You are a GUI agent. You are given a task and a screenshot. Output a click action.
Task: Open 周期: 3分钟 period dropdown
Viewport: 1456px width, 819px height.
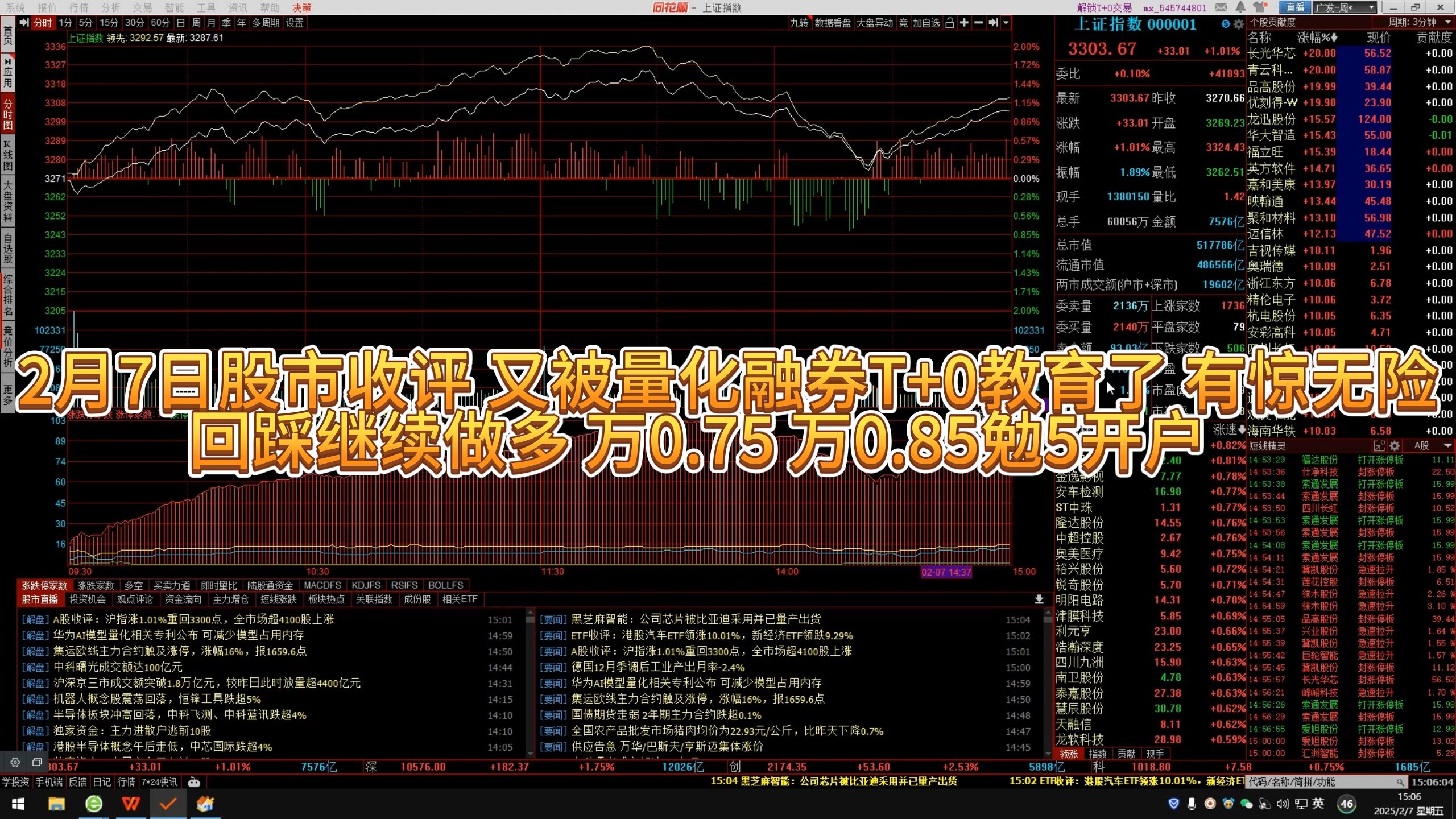[x=1419, y=22]
